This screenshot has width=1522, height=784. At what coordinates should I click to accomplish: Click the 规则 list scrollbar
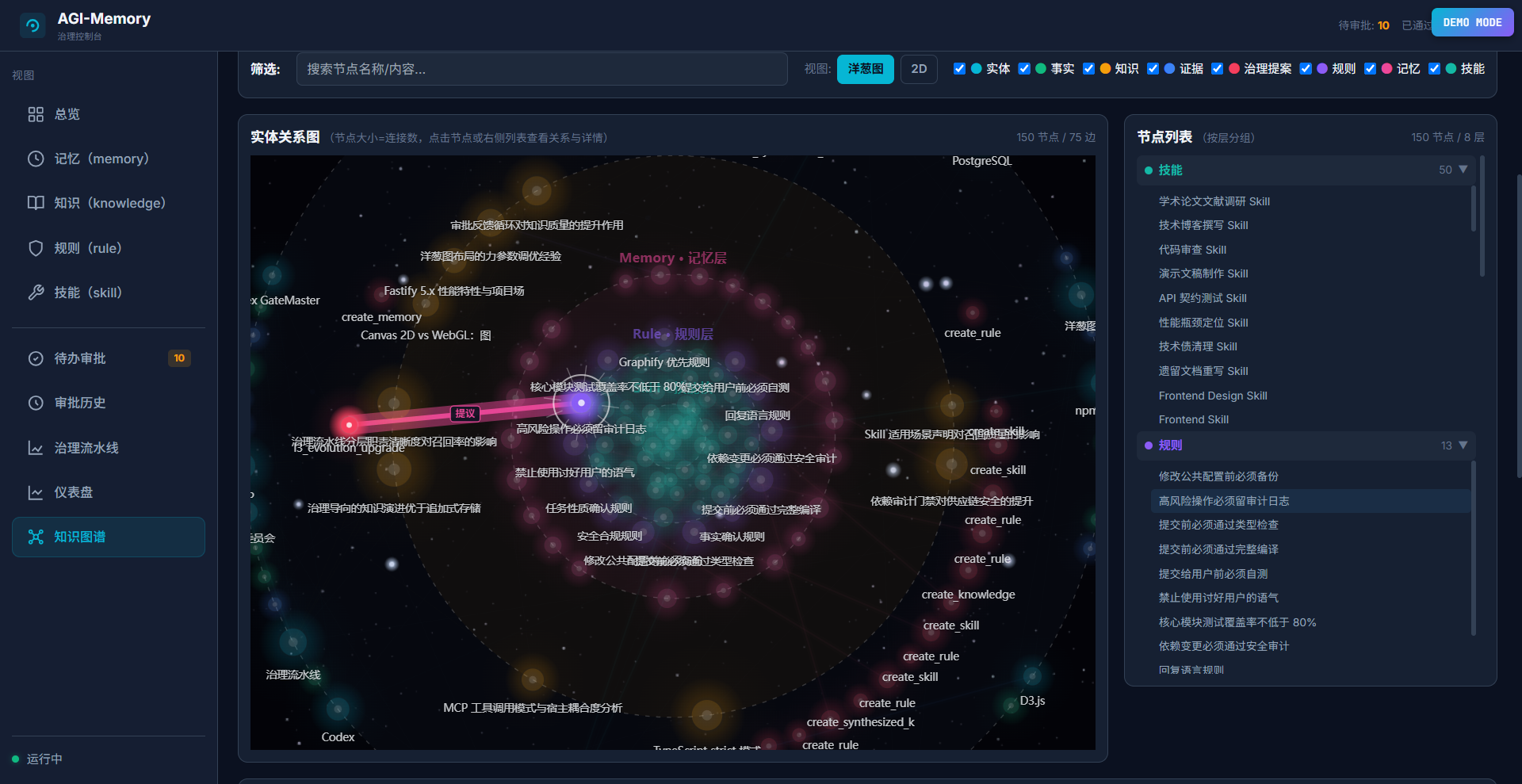(1474, 549)
